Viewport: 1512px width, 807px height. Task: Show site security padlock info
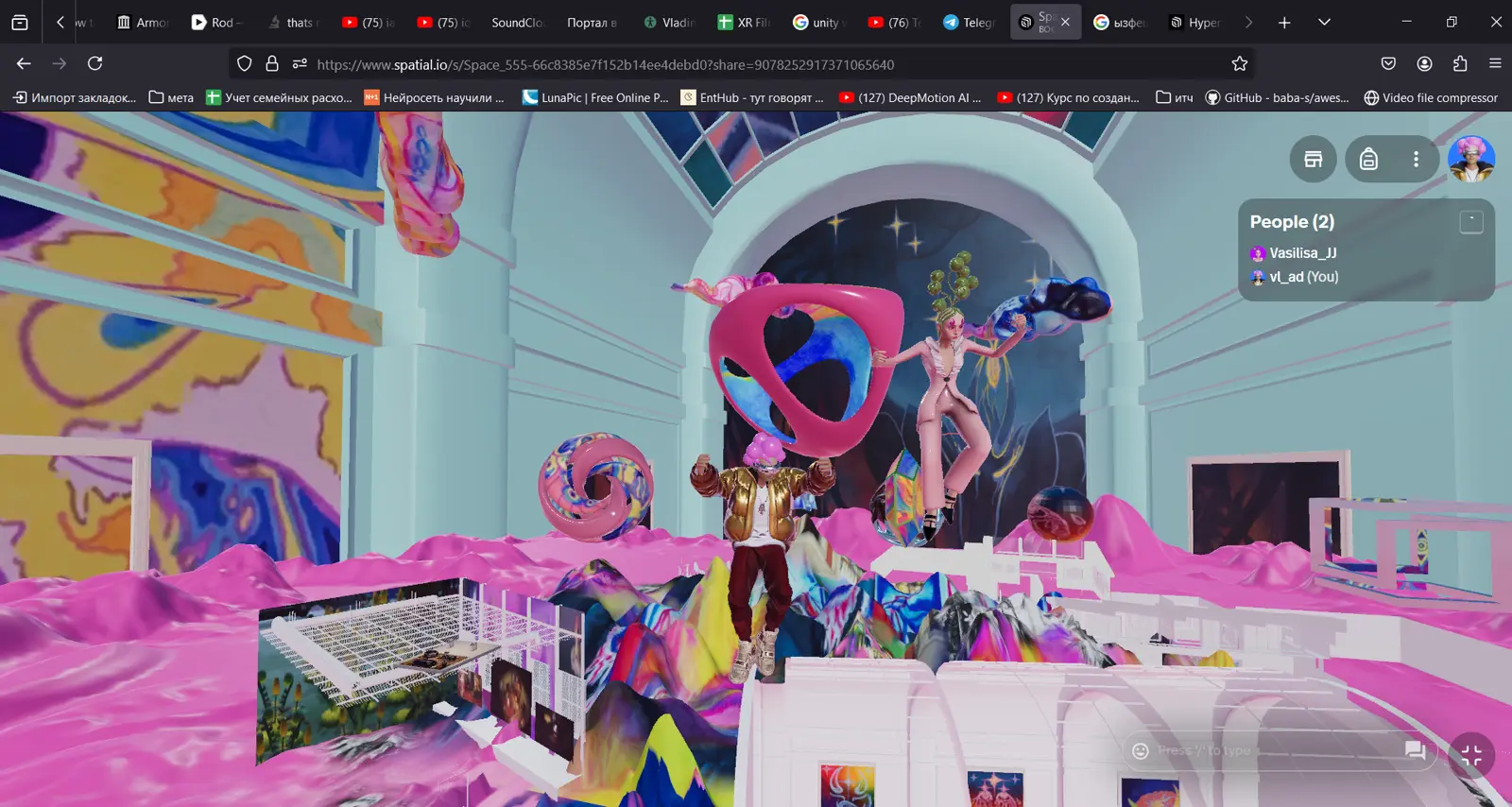272,64
